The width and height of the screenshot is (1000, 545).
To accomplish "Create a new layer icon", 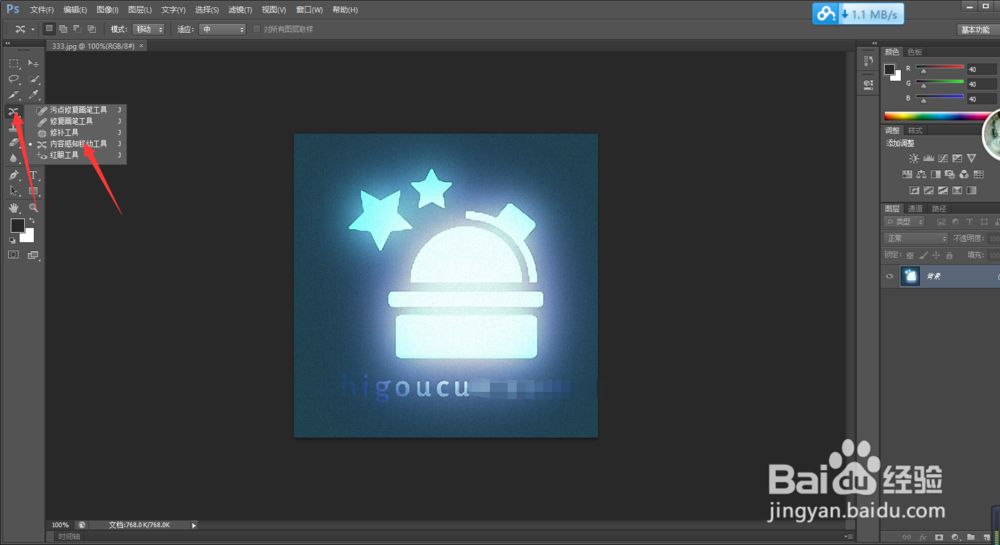I will (x=986, y=537).
